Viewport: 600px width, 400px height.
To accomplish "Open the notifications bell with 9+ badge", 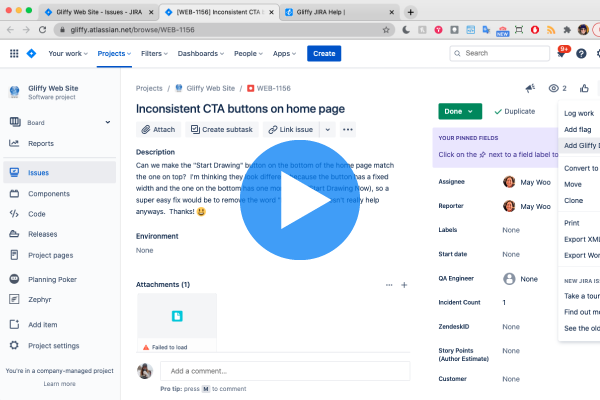I will point(561,53).
